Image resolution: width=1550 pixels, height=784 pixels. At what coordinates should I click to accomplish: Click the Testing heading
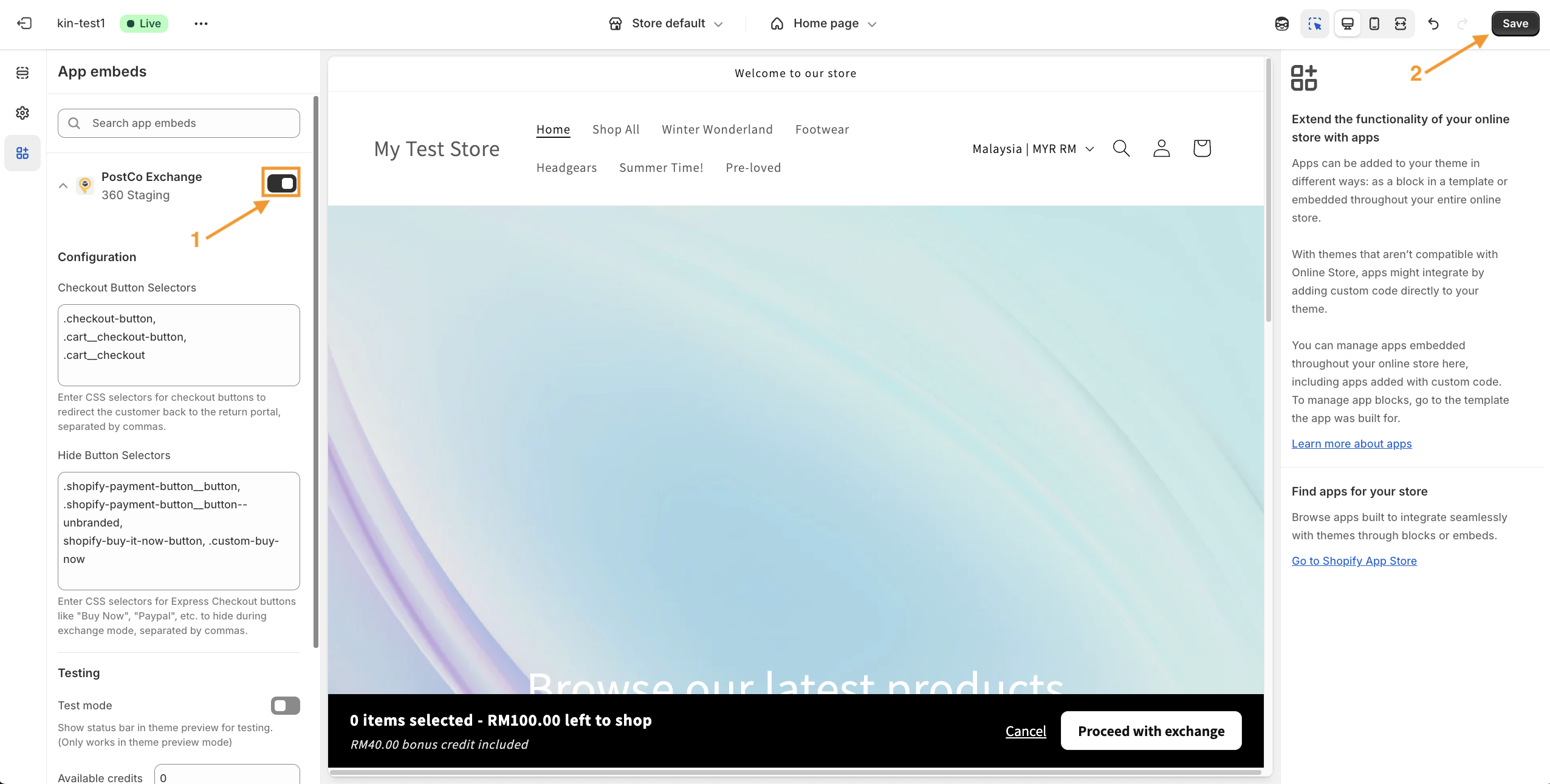(79, 673)
